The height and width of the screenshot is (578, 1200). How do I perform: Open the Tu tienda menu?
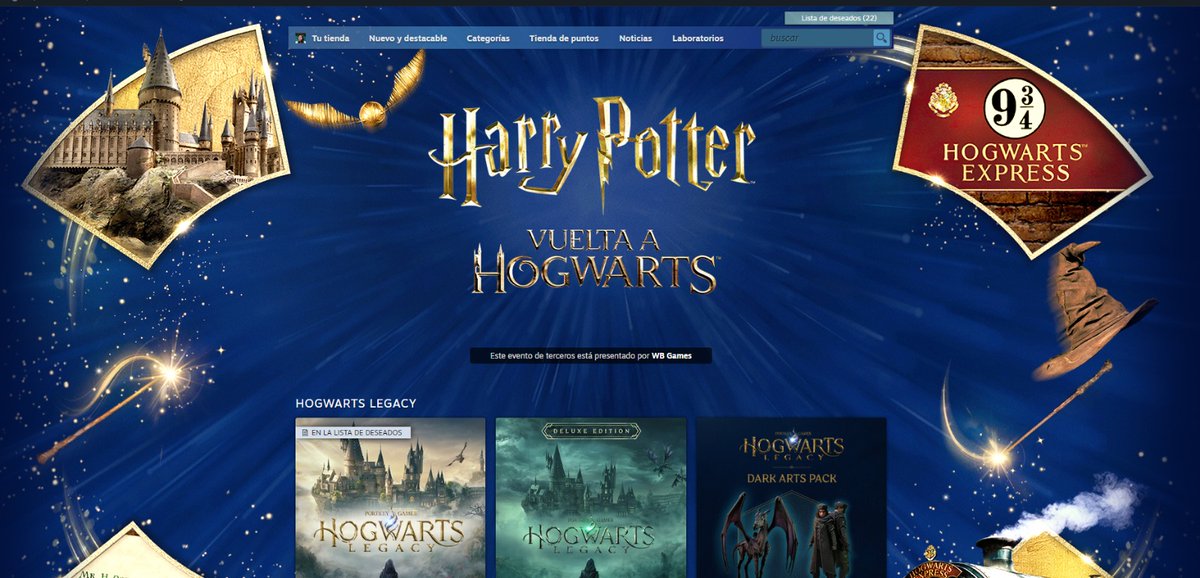click(330, 38)
